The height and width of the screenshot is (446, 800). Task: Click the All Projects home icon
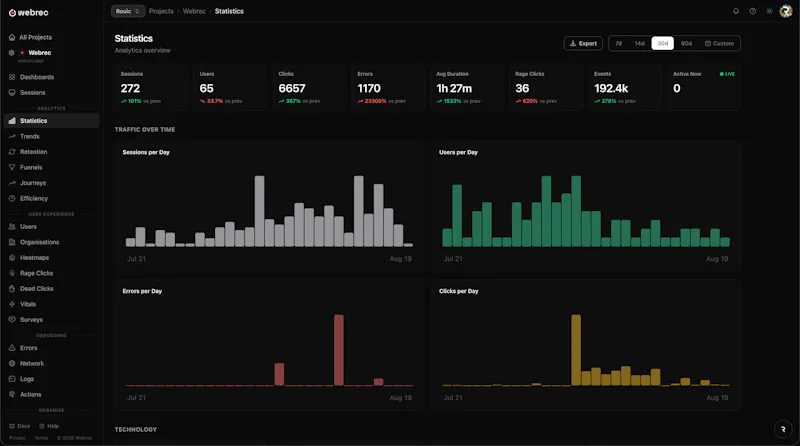[12, 37]
